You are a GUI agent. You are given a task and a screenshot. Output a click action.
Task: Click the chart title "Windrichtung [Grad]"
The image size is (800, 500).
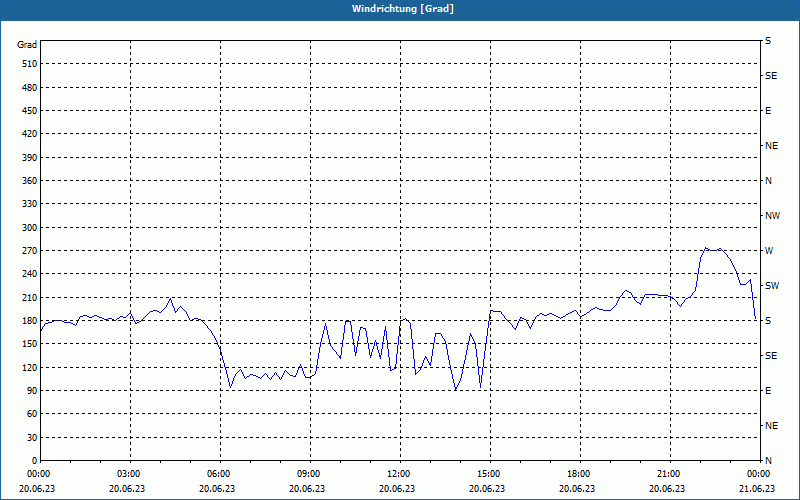pyautogui.click(x=403, y=9)
